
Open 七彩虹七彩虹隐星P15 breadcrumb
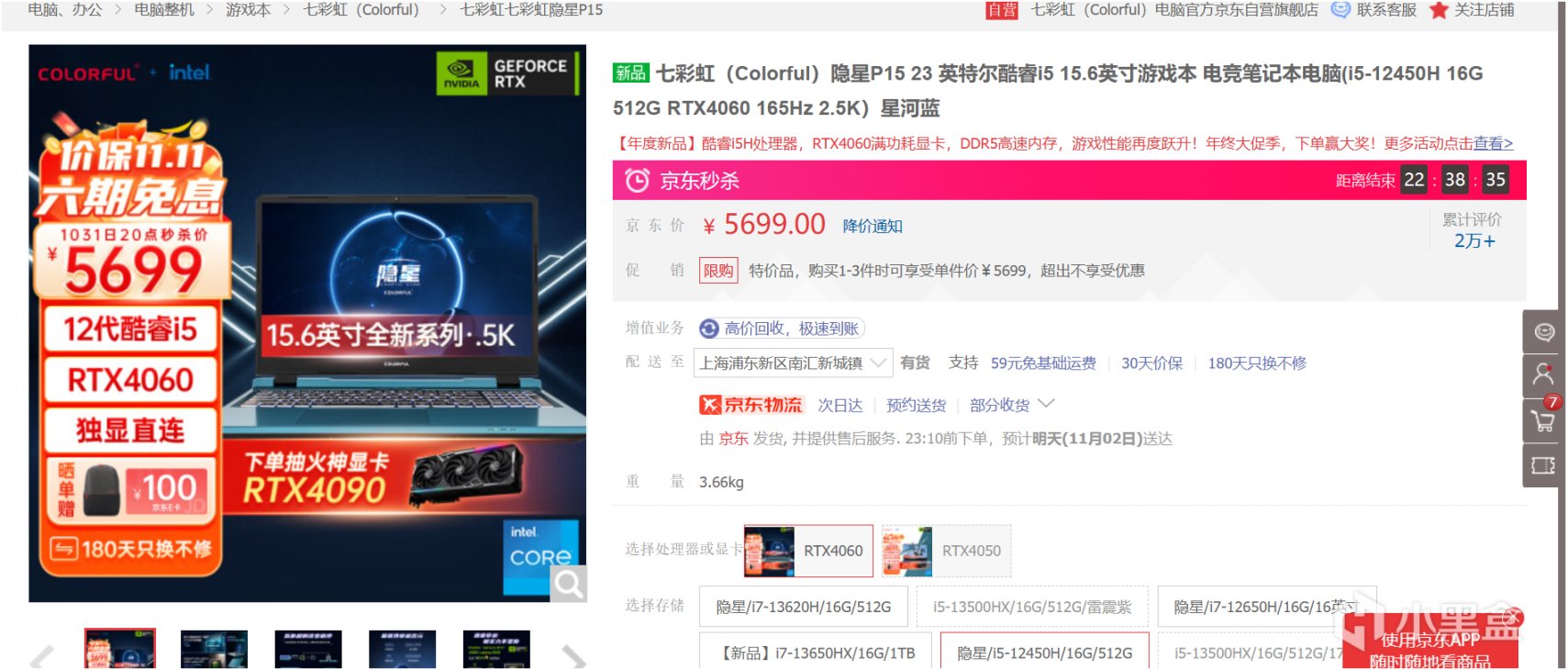531,10
